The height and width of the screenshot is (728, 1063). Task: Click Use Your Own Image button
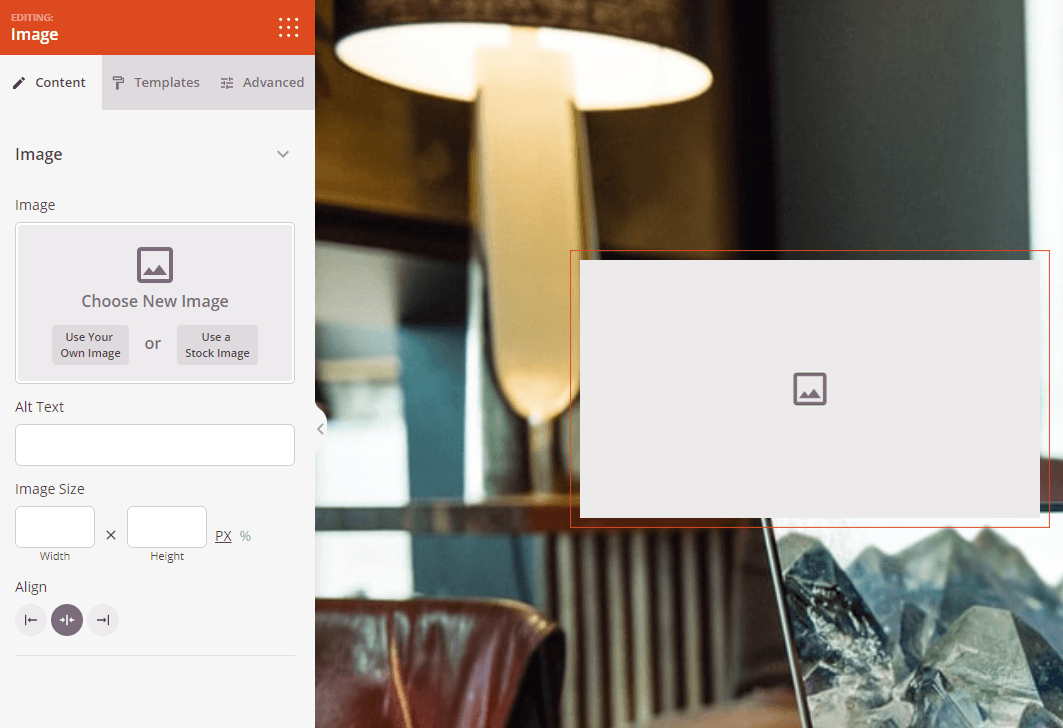[x=90, y=345]
